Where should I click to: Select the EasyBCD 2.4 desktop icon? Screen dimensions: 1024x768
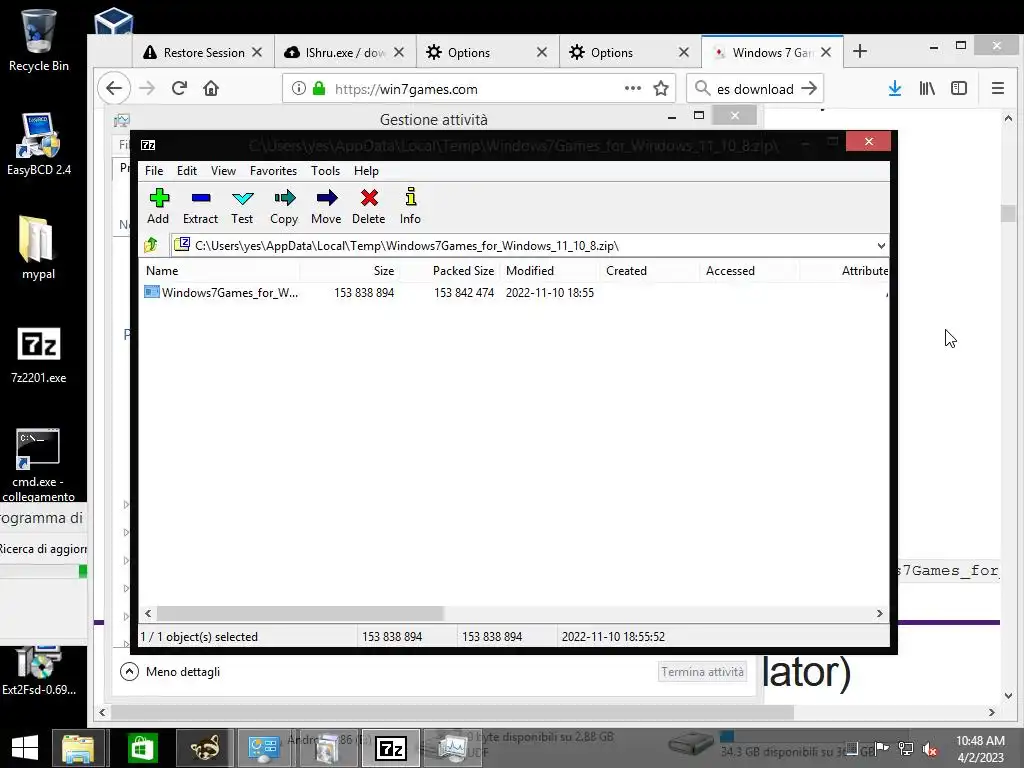click(39, 144)
